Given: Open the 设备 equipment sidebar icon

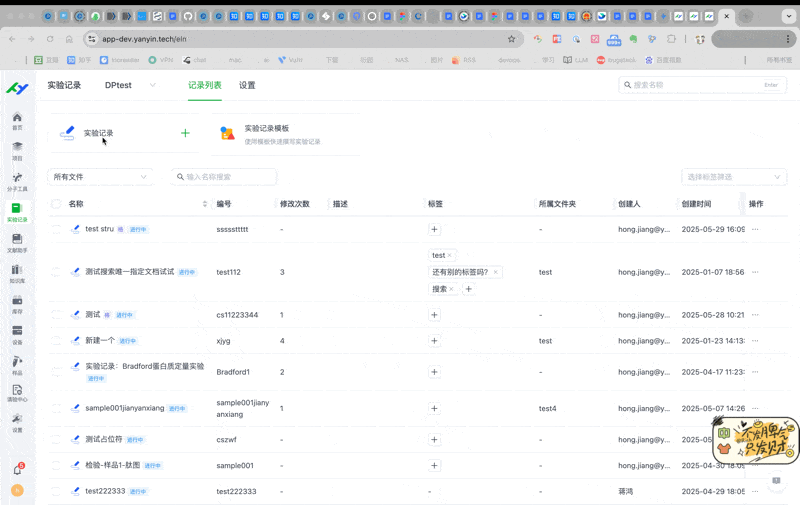Looking at the screenshot, I should (x=17, y=335).
